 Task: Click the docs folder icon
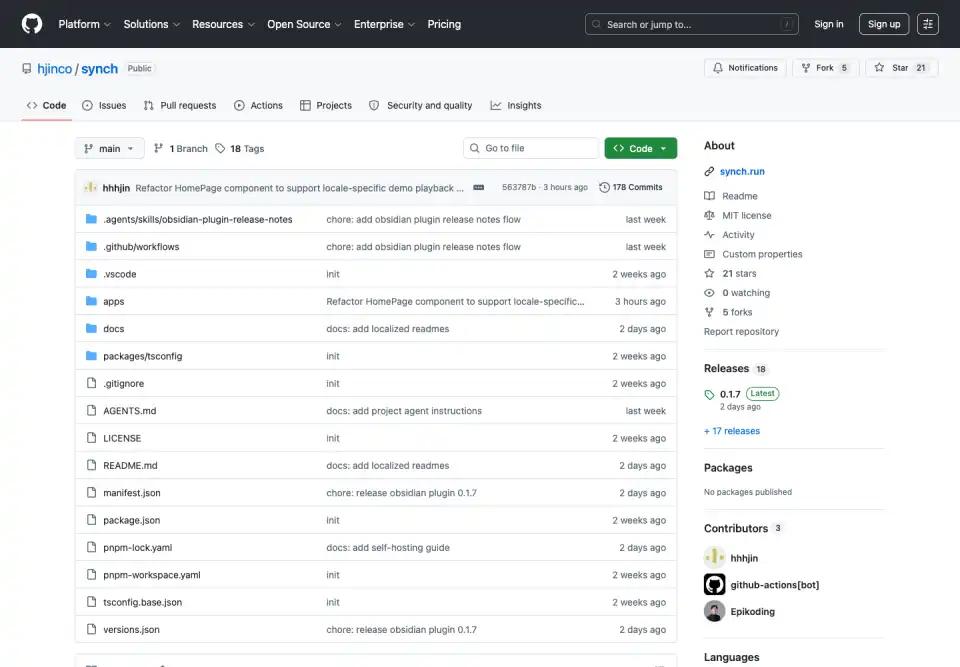click(x=91, y=328)
